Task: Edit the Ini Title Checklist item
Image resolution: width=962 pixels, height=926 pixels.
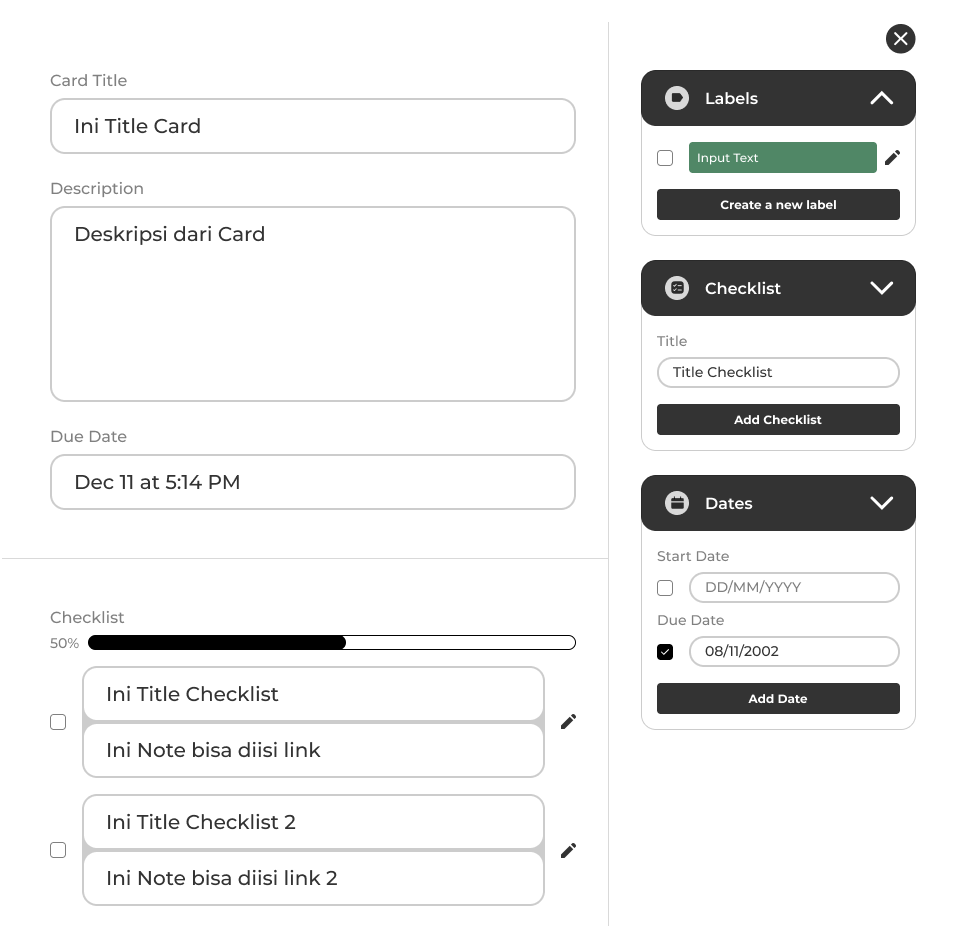Action: 568,722
